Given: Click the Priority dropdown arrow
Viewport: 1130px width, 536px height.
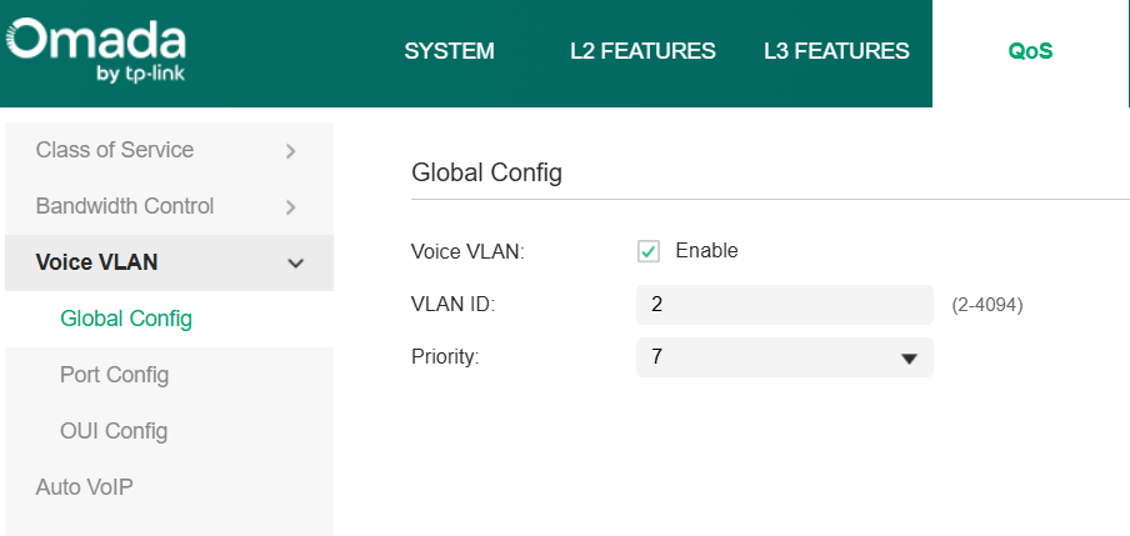Looking at the screenshot, I should (x=909, y=359).
